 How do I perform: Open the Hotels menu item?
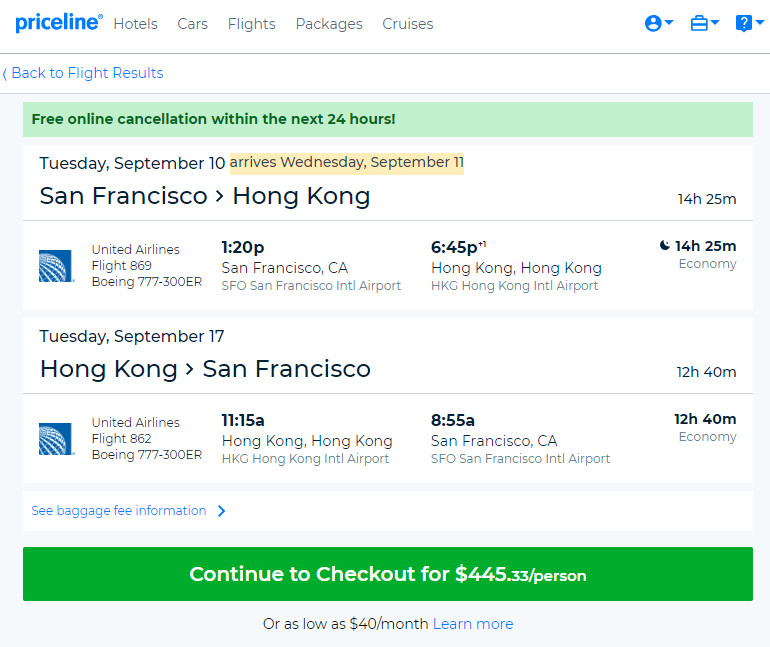(136, 24)
